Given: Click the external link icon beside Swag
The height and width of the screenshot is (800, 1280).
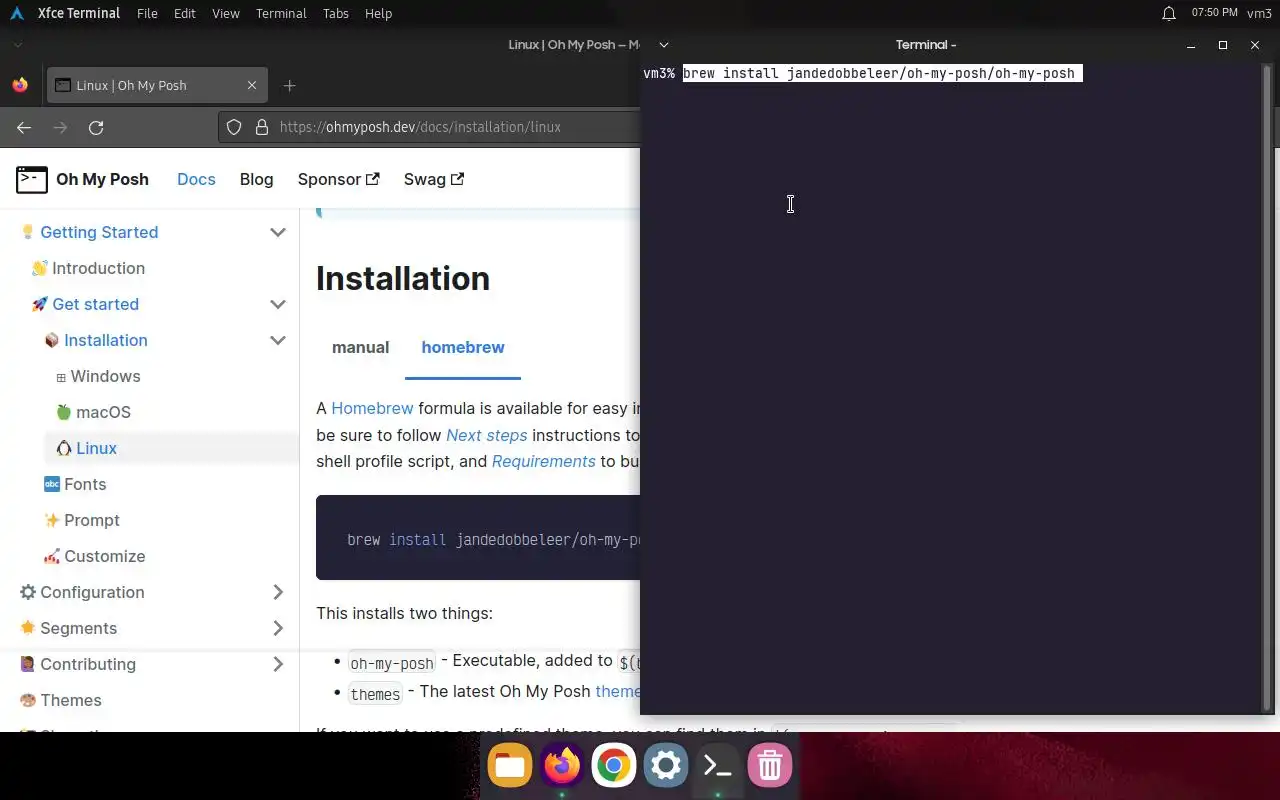Looking at the screenshot, I should [458, 179].
